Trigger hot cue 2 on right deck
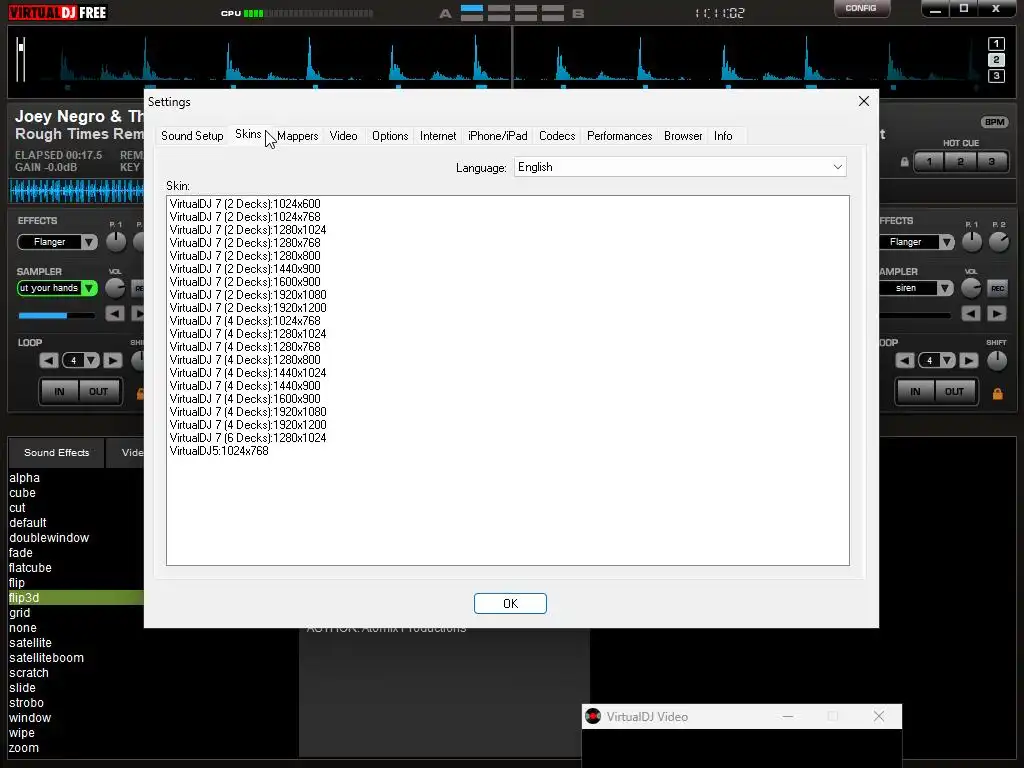Viewport: 1024px width, 768px height. point(960,161)
